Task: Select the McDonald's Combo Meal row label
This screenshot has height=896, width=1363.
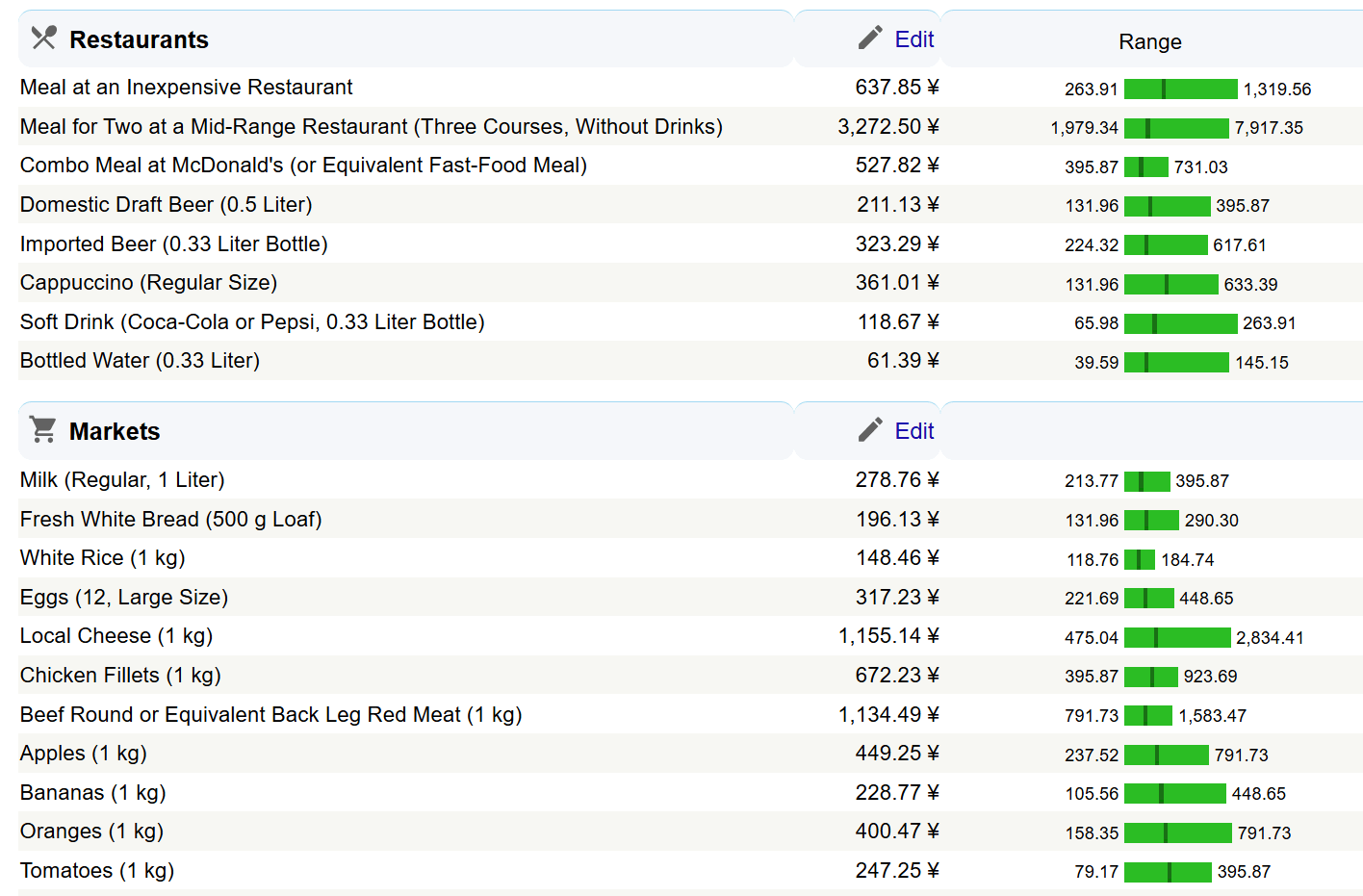Action: (x=303, y=166)
